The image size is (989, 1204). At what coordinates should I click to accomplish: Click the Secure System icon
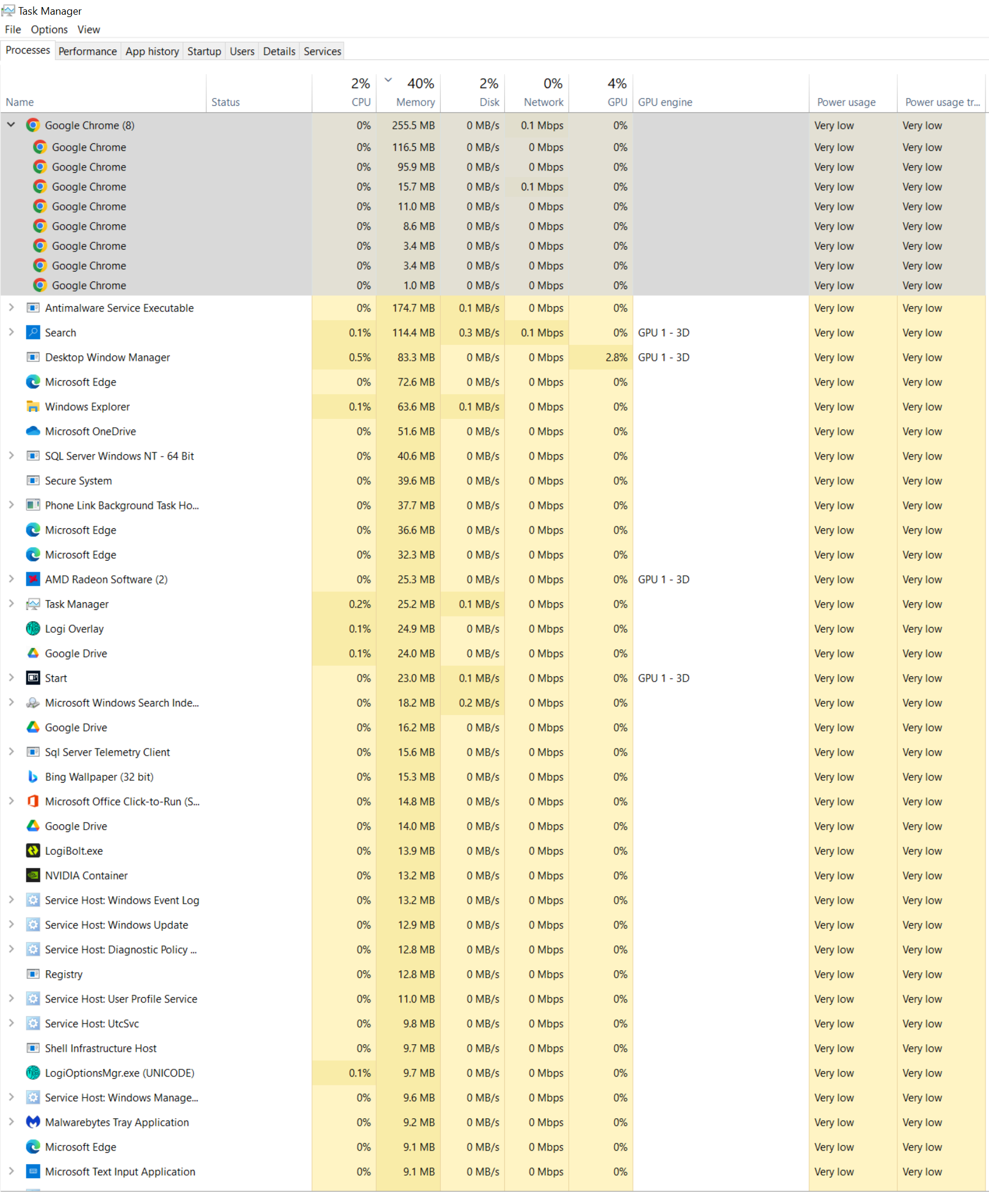click(x=33, y=481)
